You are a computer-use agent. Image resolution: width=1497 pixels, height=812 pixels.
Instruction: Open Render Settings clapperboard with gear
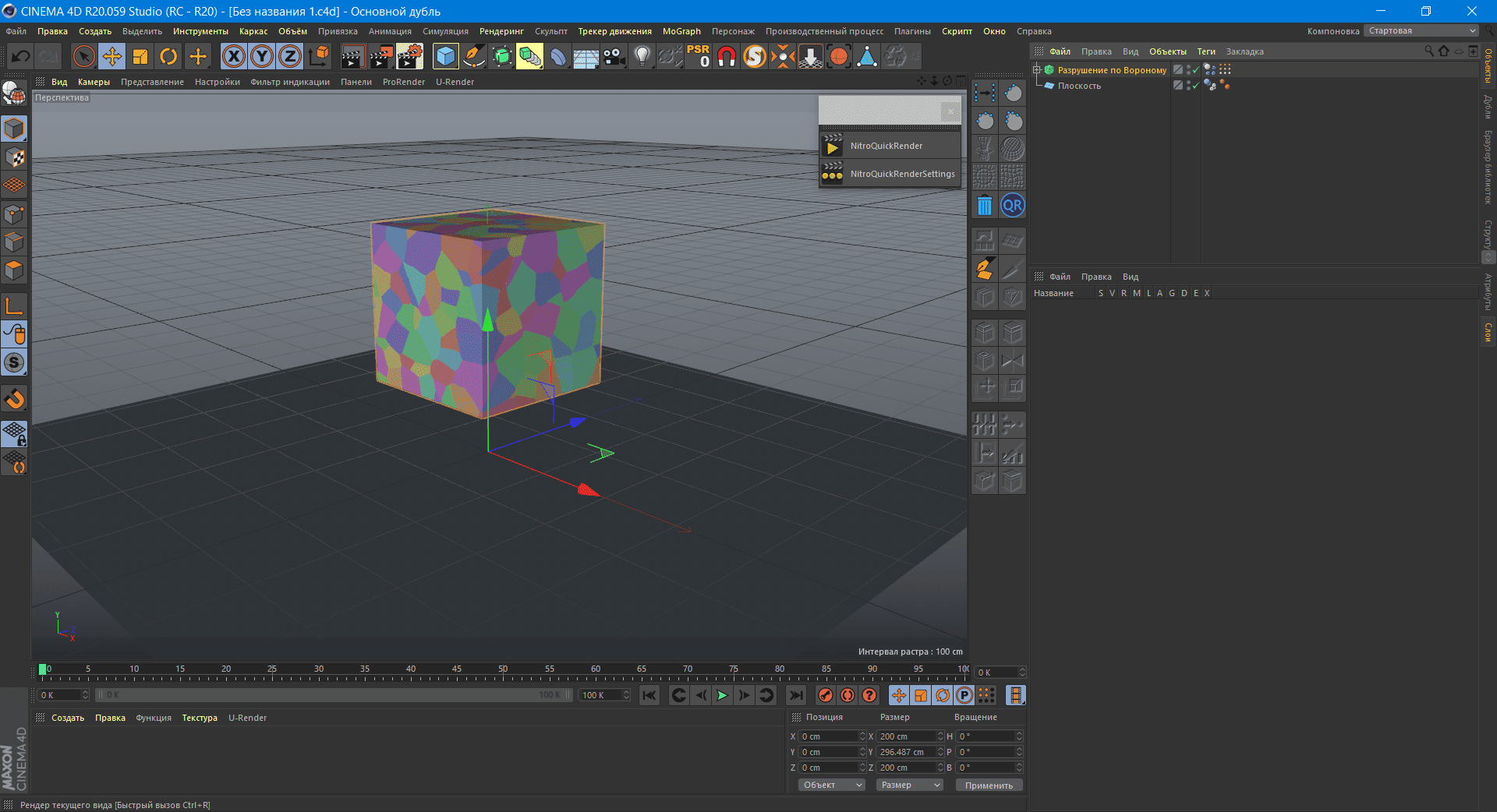410,56
